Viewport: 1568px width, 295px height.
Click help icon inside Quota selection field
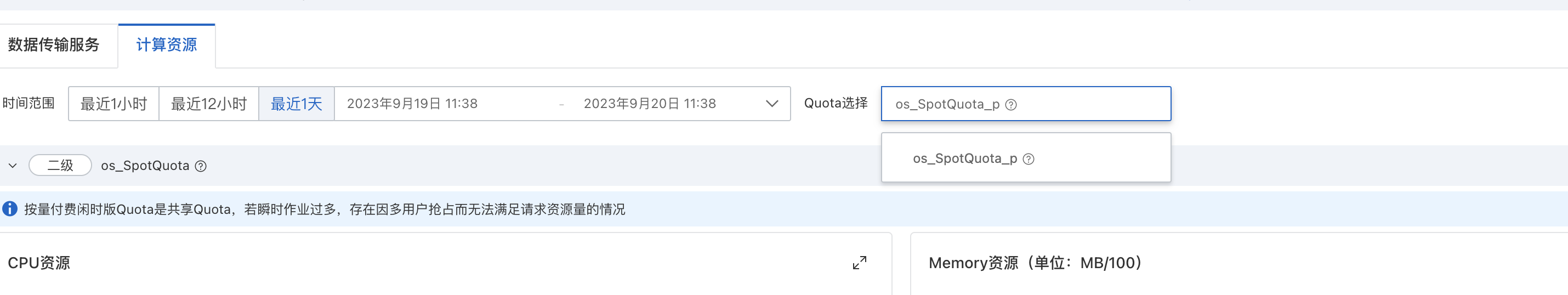click(1010, 105)
